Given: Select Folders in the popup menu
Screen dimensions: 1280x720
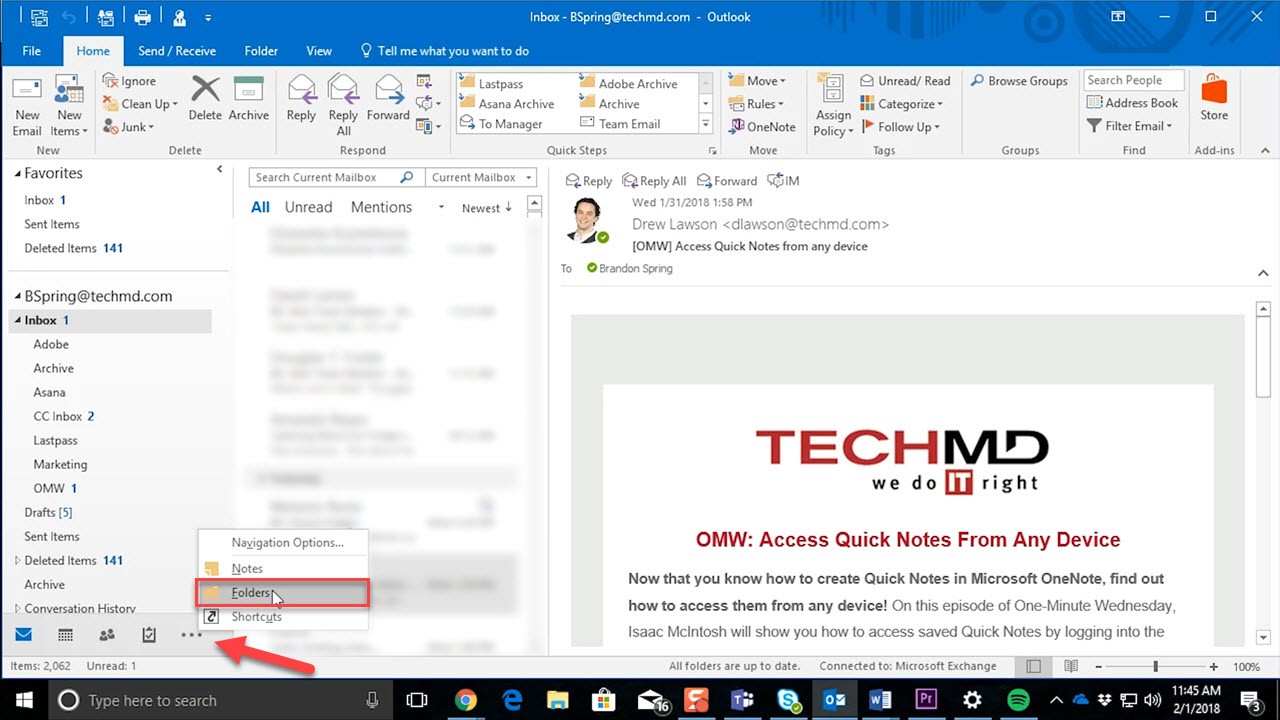Looking at the screenshot, I should coord(284,593).
